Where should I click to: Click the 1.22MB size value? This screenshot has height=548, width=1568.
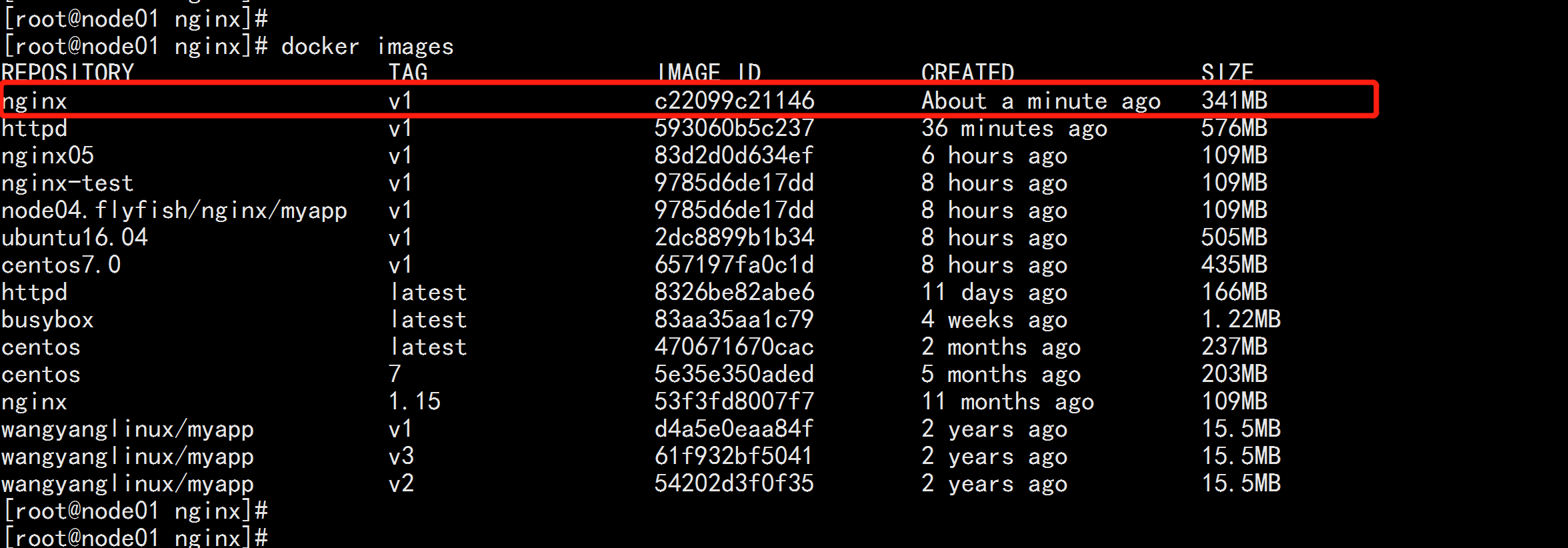(x=1241, y=319)
